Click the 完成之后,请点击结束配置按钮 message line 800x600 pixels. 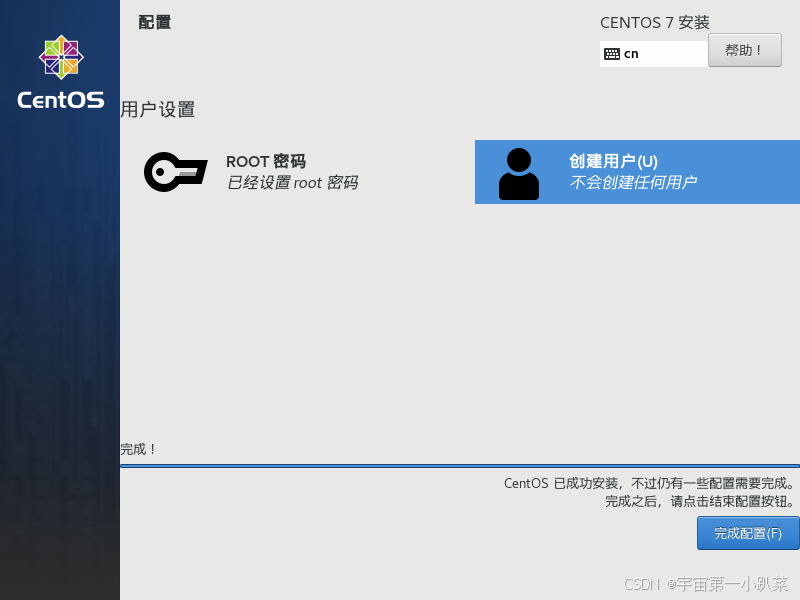(699, 502)
